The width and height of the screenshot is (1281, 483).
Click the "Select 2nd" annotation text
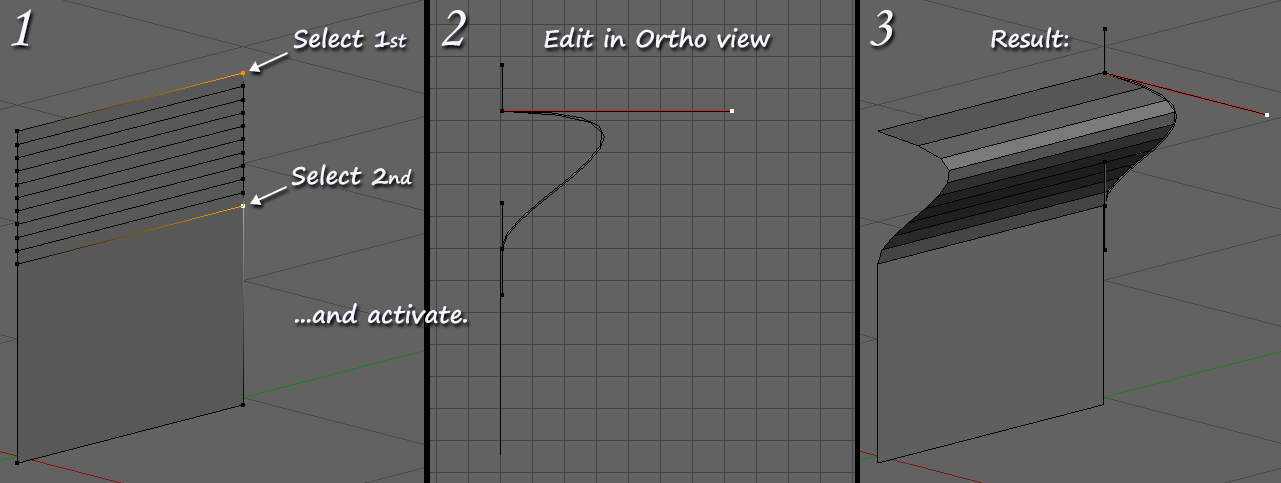pos(351,176)
